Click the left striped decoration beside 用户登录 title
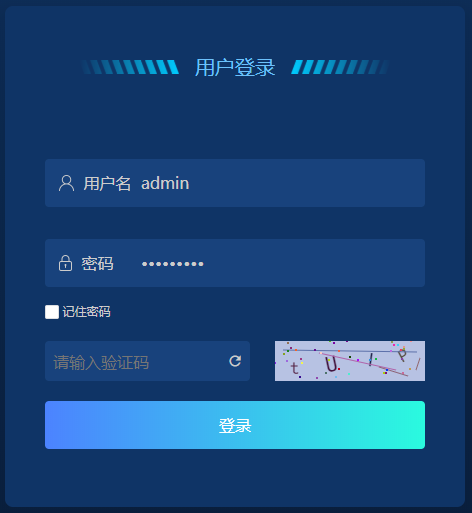This screenshot has width=472, height=513. [130, 67]
